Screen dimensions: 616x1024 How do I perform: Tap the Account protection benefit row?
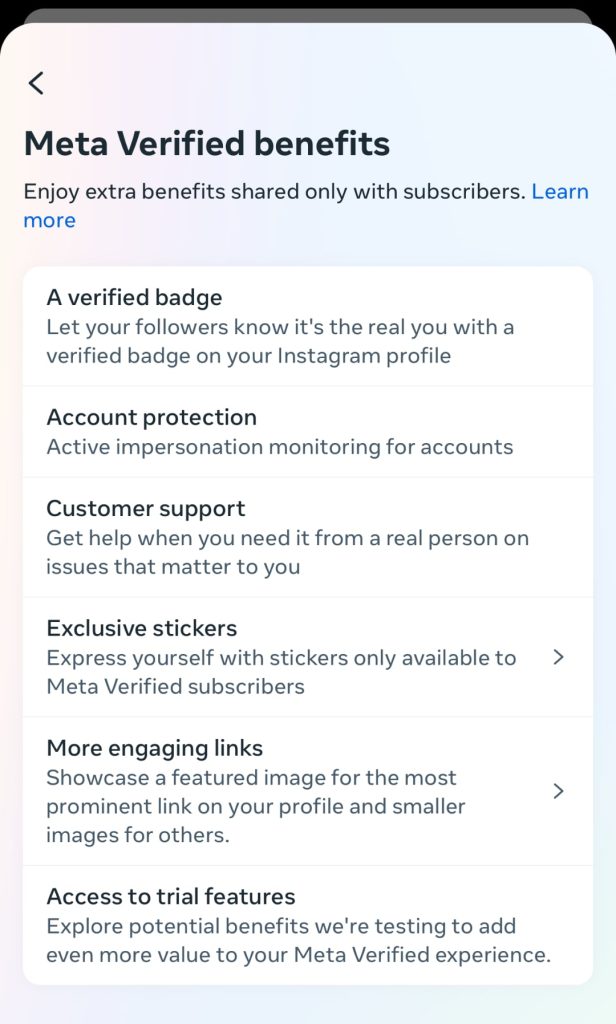point(300,430)
